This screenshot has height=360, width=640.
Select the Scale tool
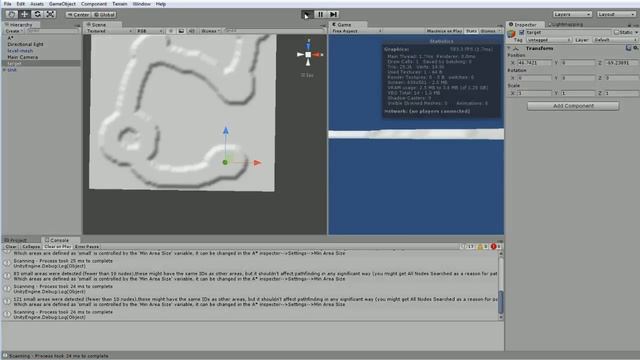click(x=50, y=14)
